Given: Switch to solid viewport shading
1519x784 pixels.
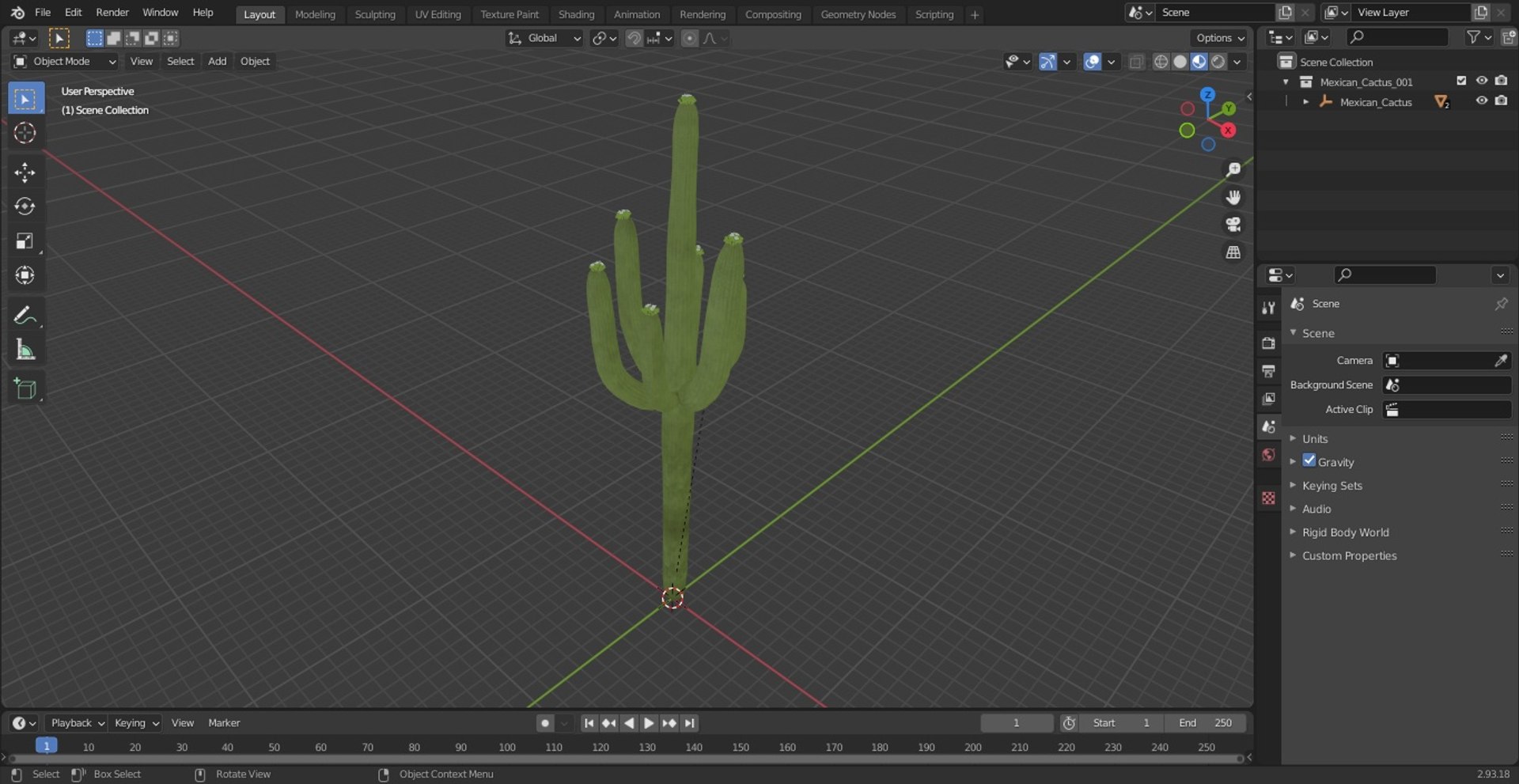Looking at the screenshot, I should [x=1180, y=62].
